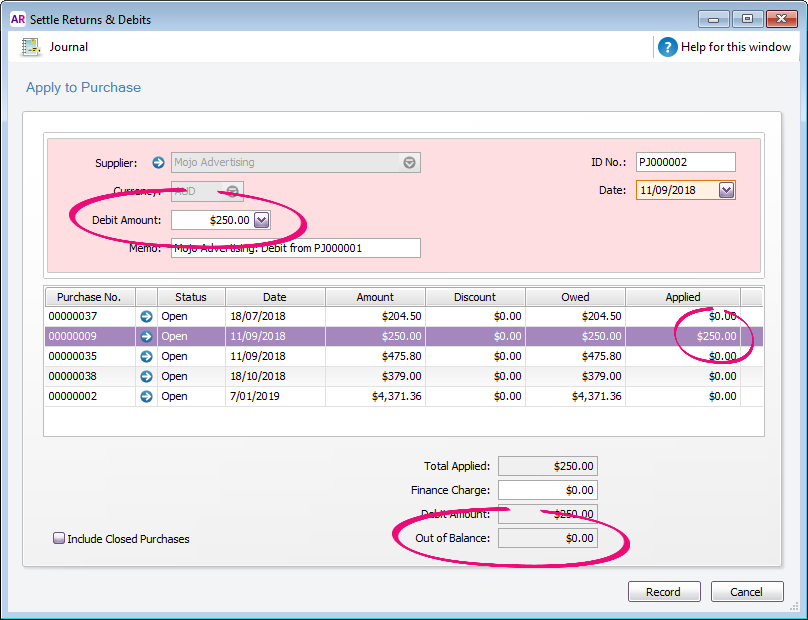Image resolution: width=808 pixels, height=620 pixels.
Task: Click inside the Memo text field
Action: coord(295,248)
